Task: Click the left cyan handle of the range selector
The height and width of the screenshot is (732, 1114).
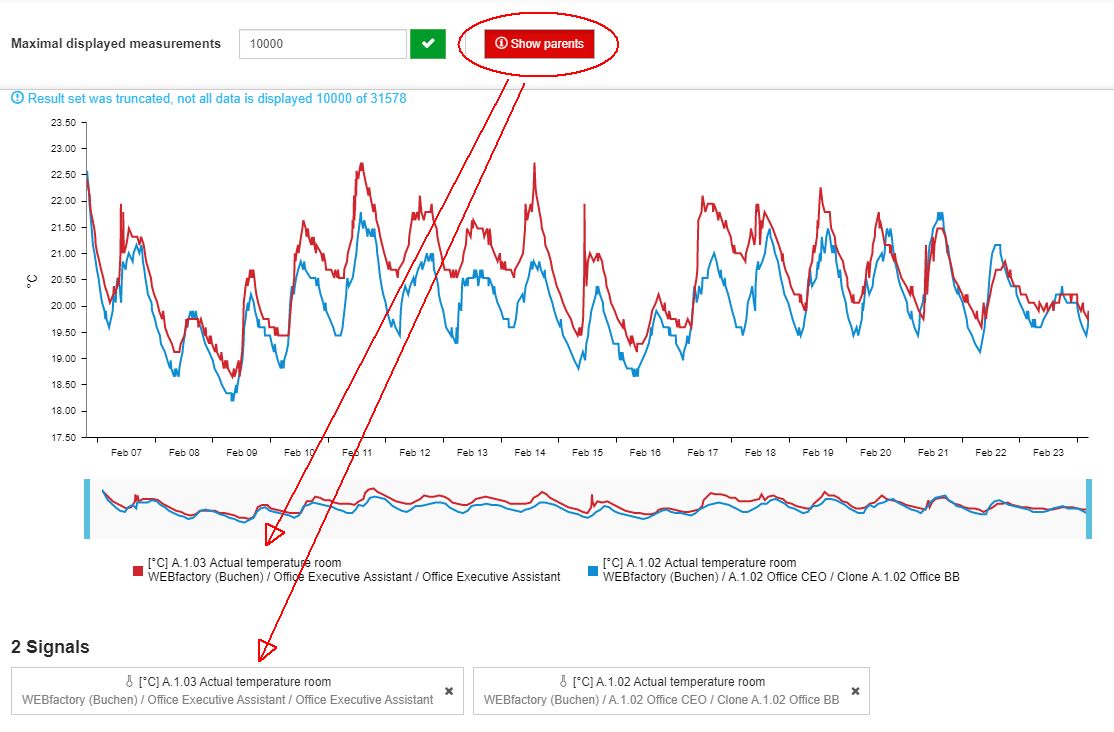Action: 88,505
